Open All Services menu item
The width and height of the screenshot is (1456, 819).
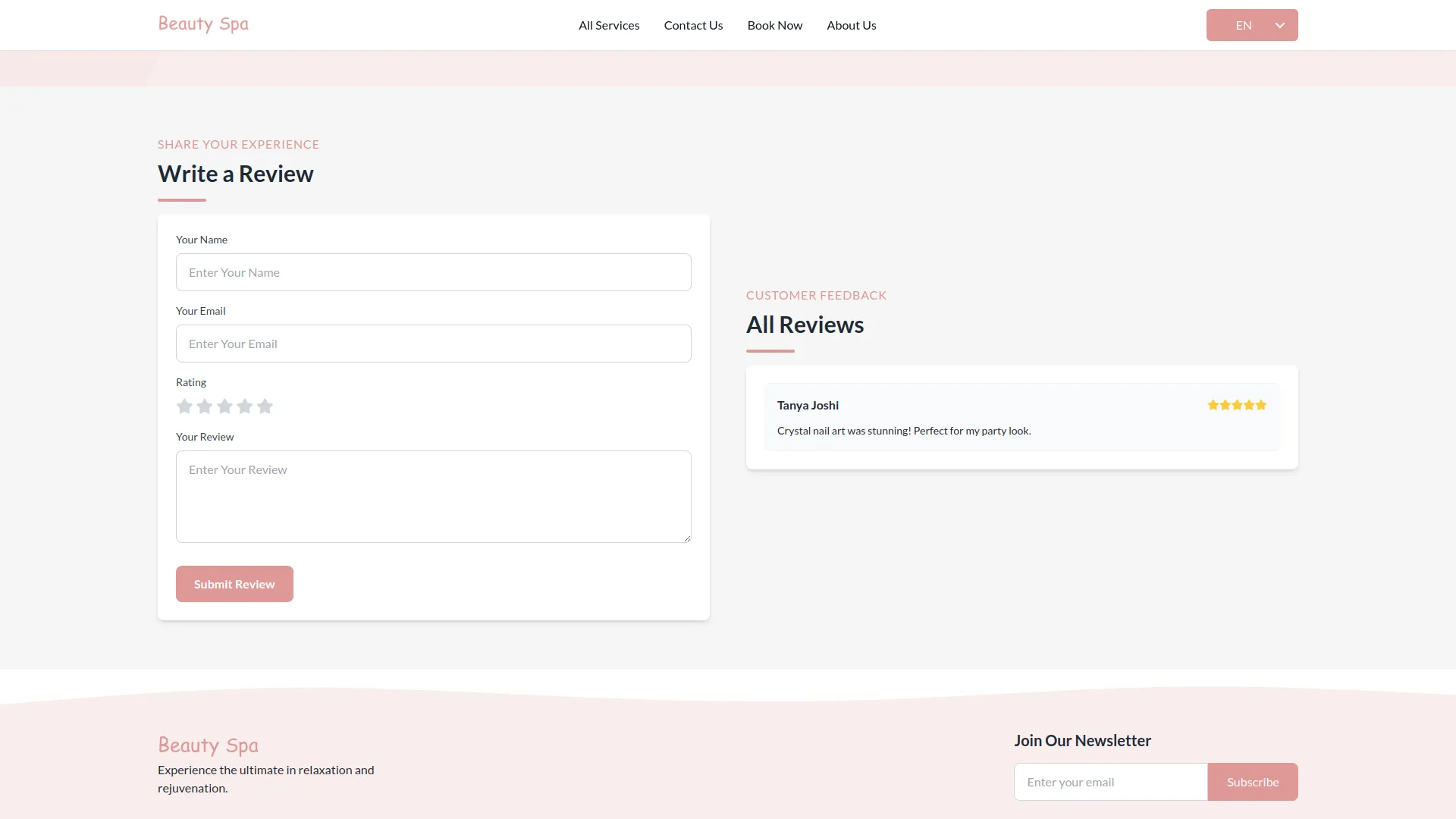coord(609,25)
